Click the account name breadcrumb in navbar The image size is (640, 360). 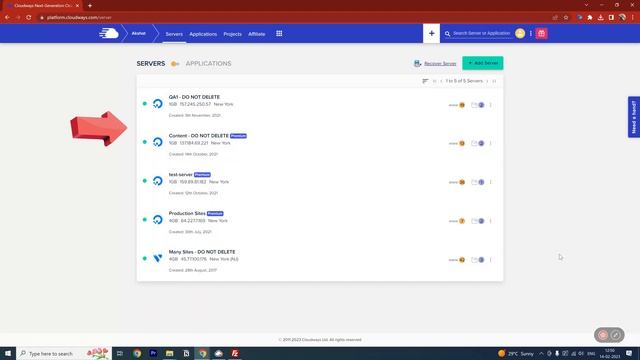point(138,33)
